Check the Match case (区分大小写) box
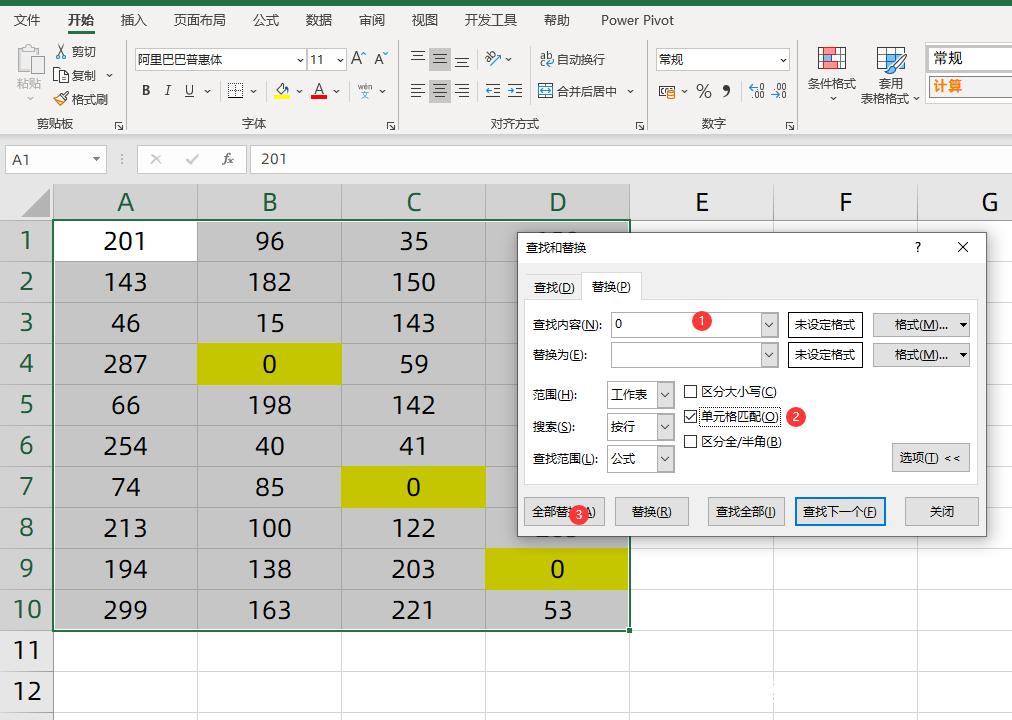 (x=691, y=392)
